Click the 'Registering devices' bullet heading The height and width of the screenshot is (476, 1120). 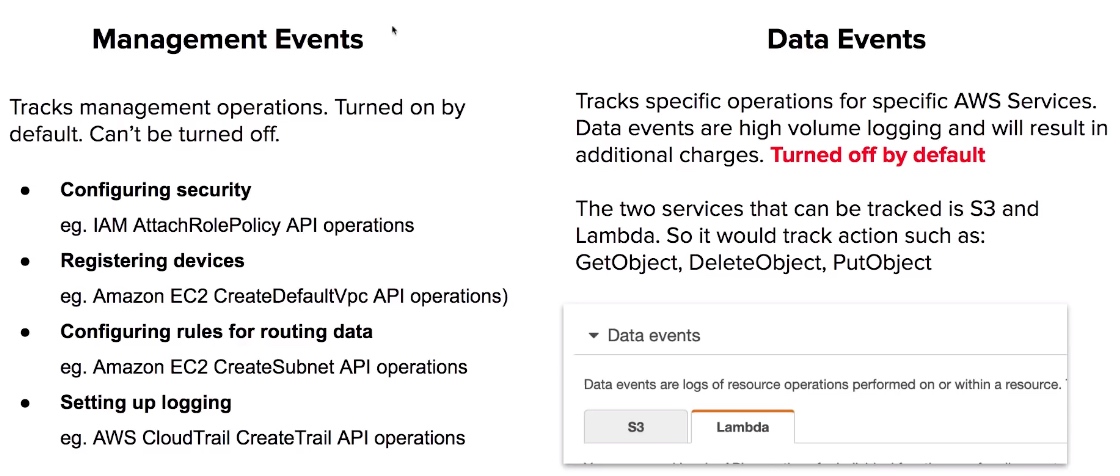pyautogui.click(x=152, y=261)
